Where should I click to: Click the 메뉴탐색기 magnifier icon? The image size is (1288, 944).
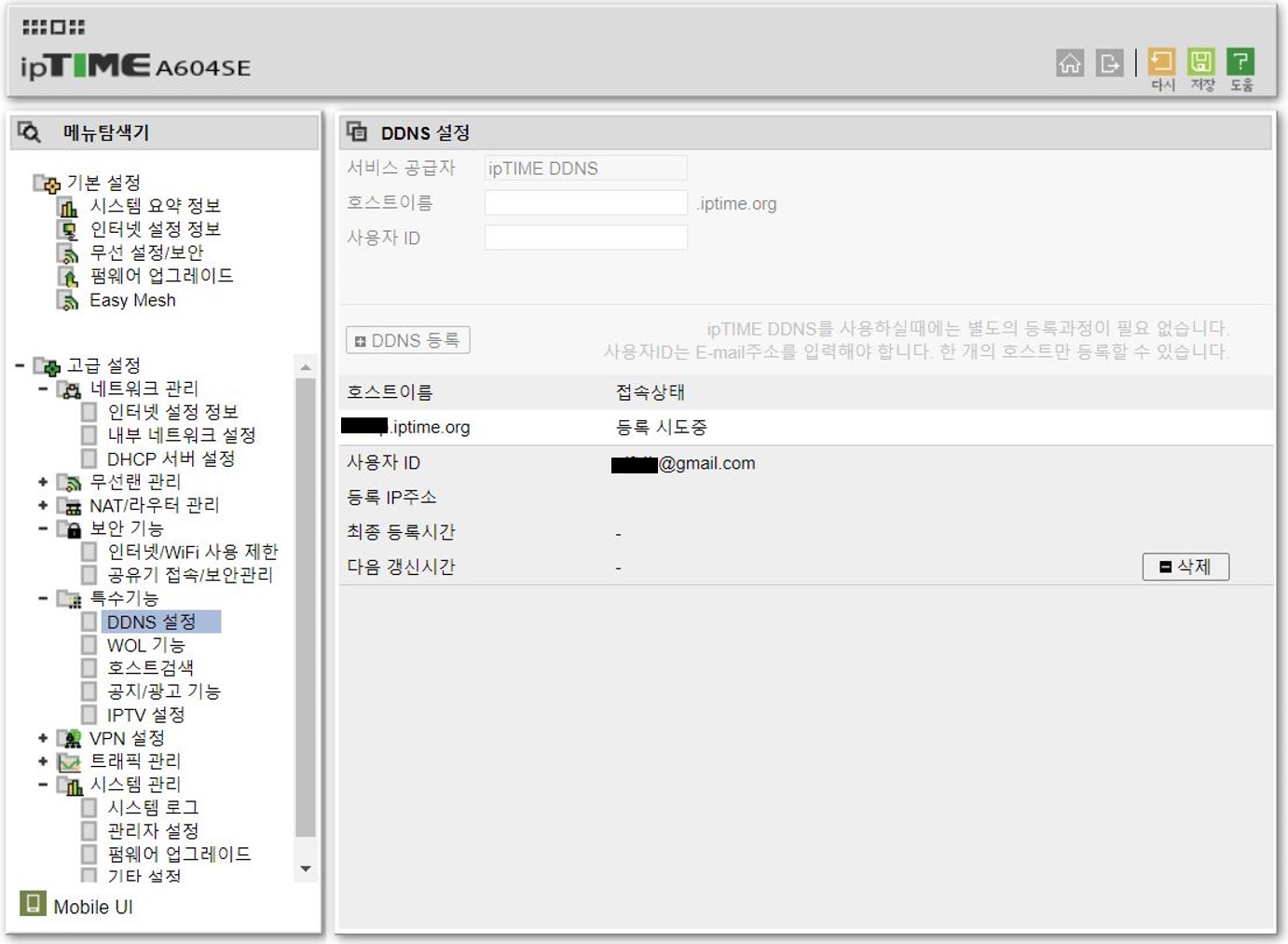click(x=29, y=132)
